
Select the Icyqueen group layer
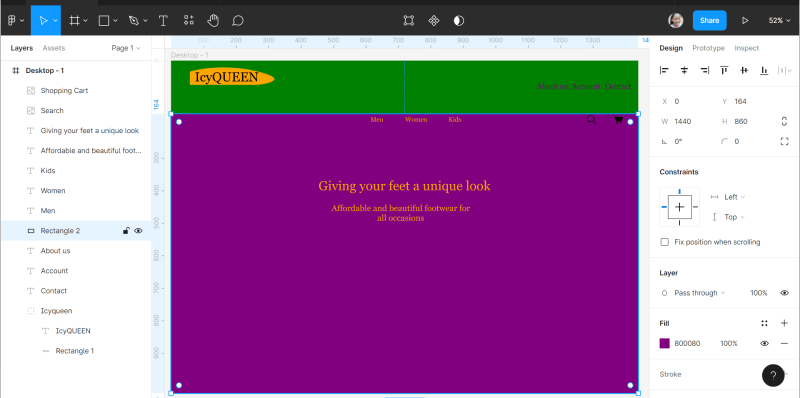(x=76, y=311)
